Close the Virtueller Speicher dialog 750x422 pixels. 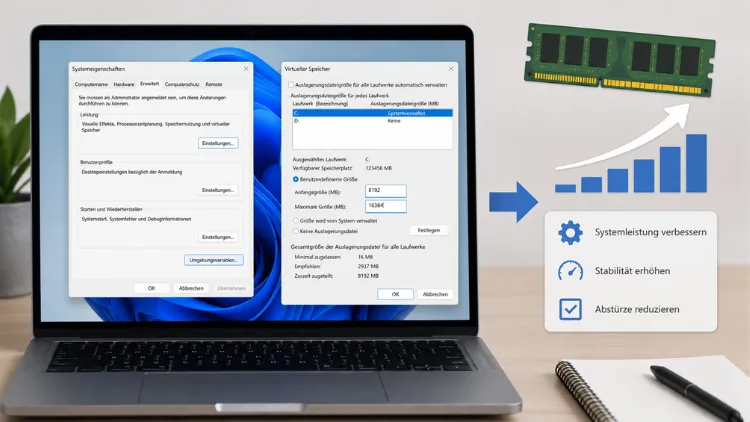coord(451,69)
